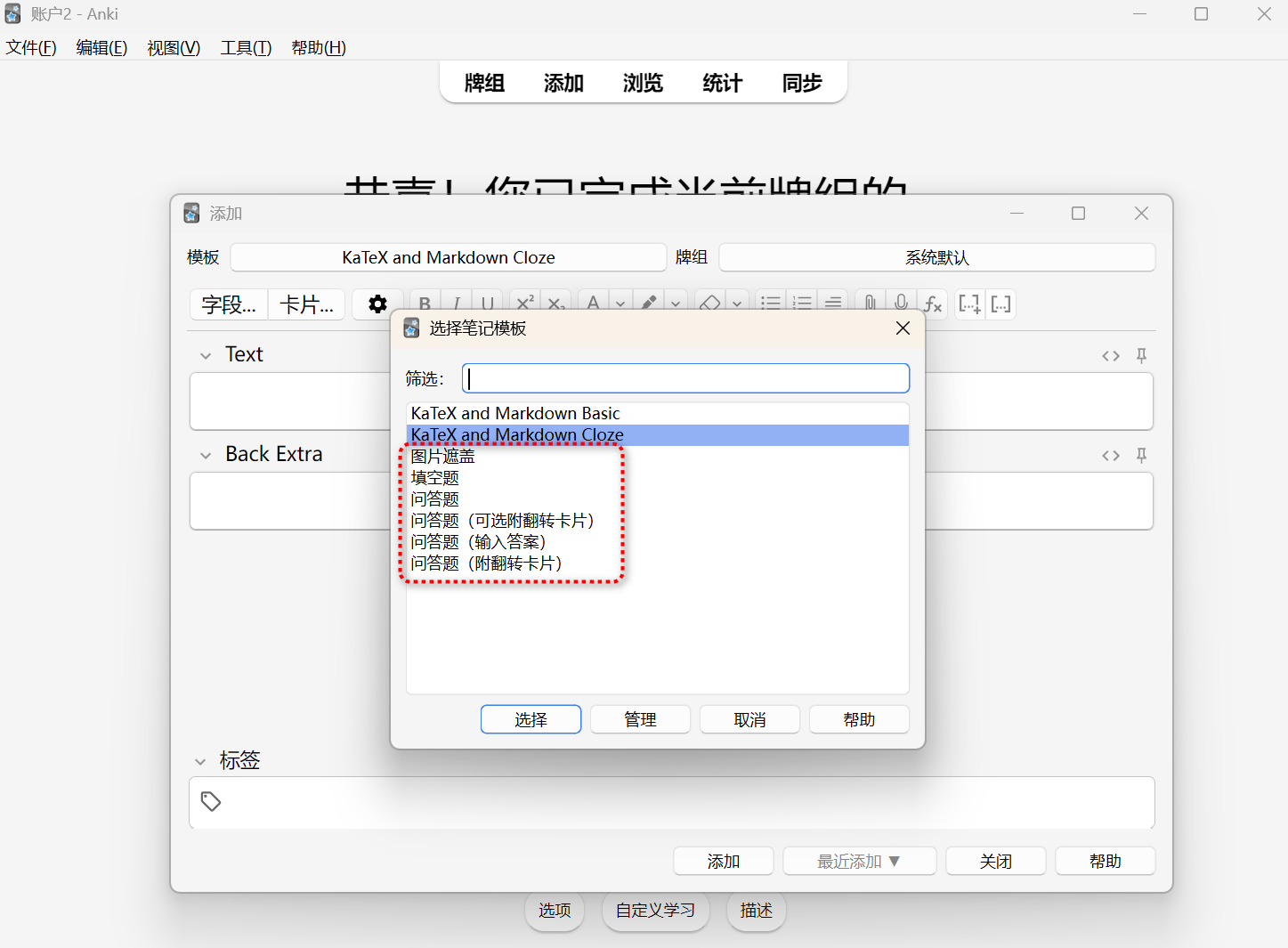This screenshot has width=1288, height=948.
Task: Click the eraser remove-formatting icon
Action: click(x=710, y=304)
